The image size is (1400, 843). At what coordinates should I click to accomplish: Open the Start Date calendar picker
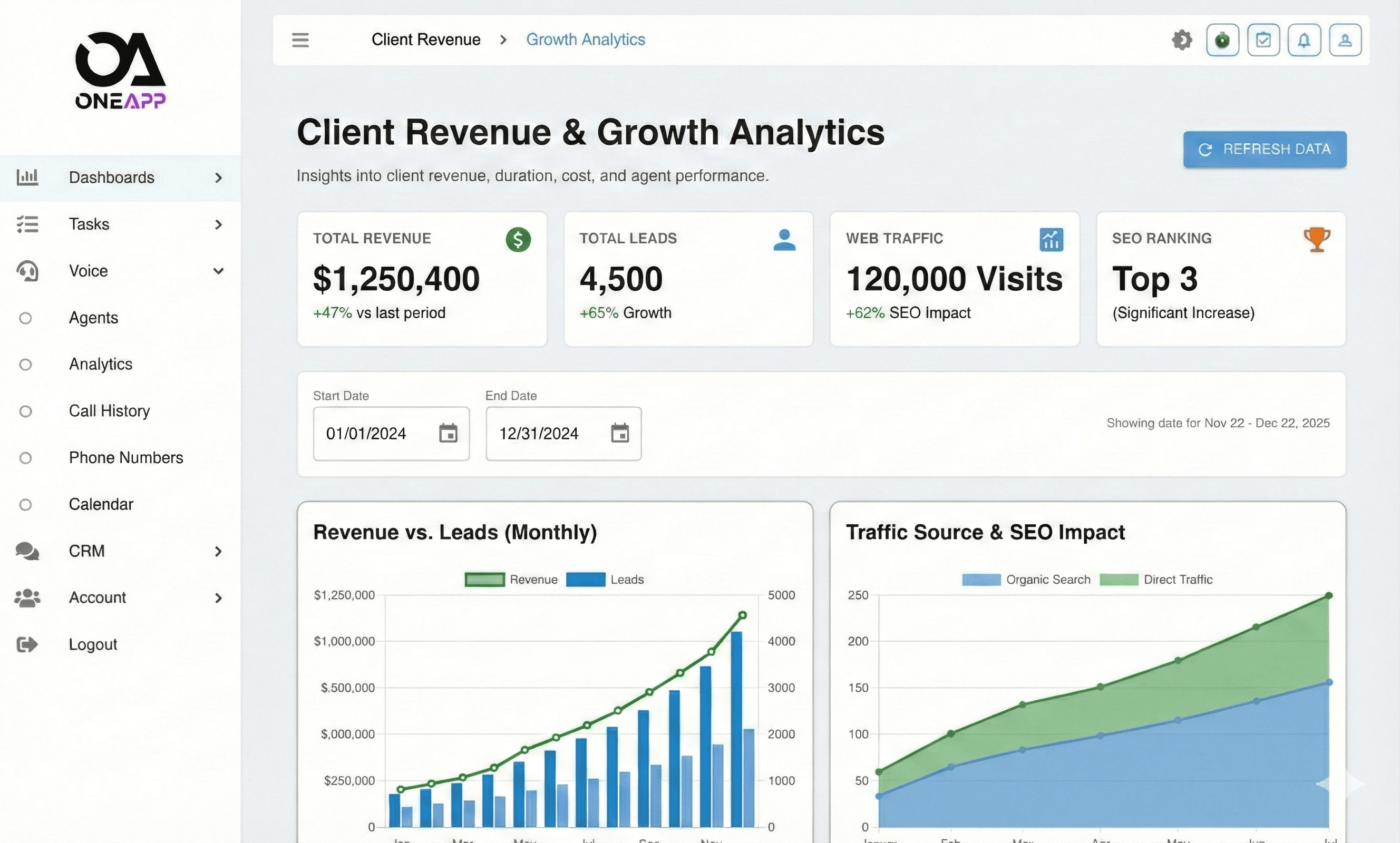point(448,434)
